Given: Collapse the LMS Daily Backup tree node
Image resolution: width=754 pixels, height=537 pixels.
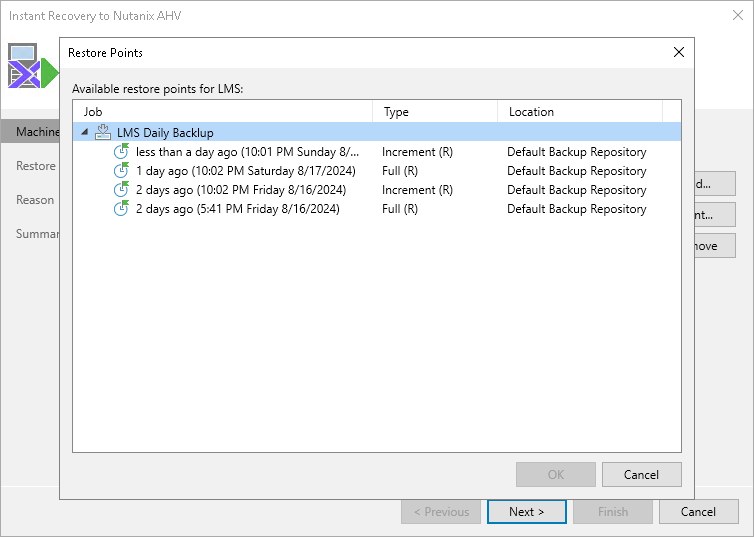Looking at the screenshot, I should [85, 133].
